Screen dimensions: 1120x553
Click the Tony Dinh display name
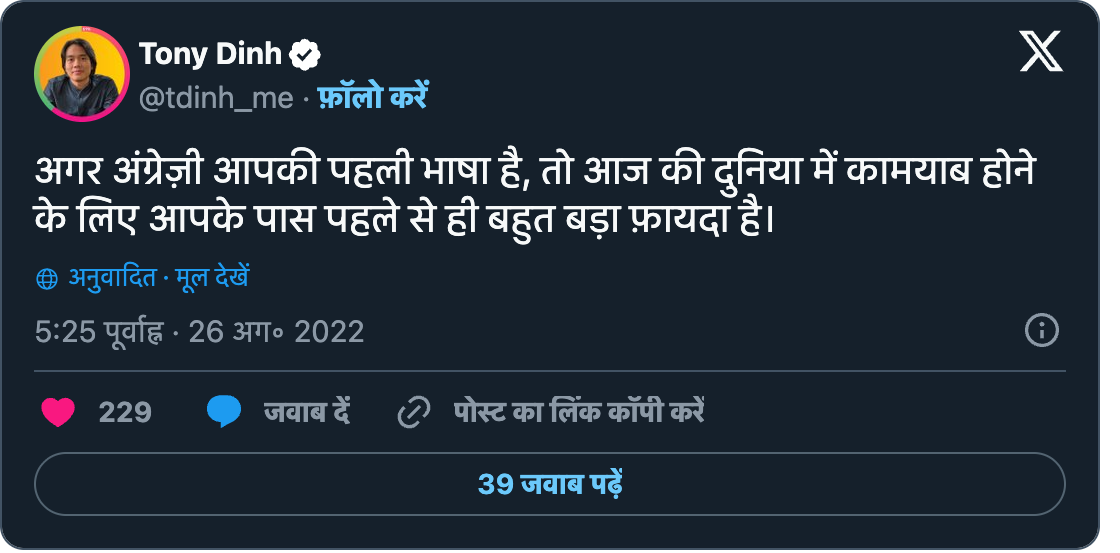210,54
